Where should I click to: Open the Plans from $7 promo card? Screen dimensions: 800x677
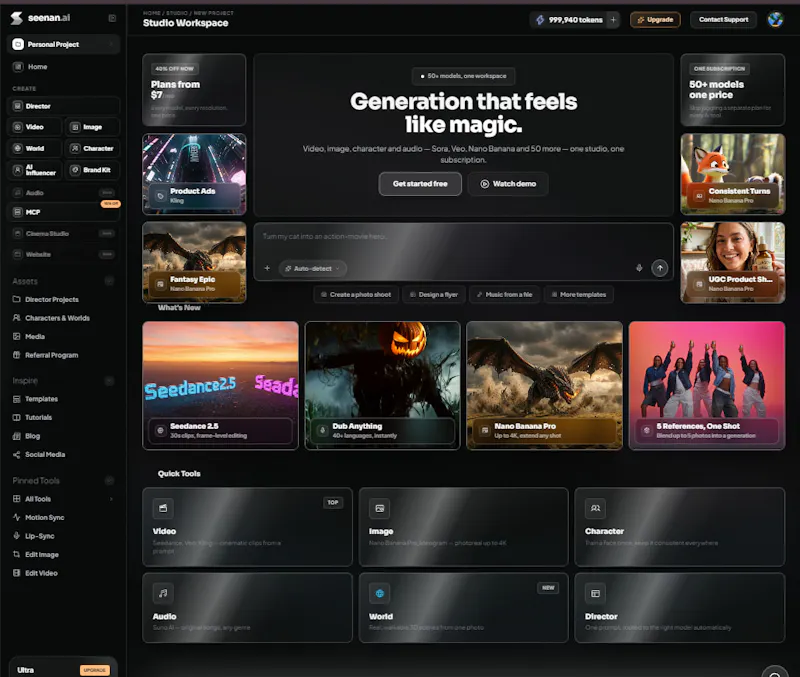click(x=194, y=90)
